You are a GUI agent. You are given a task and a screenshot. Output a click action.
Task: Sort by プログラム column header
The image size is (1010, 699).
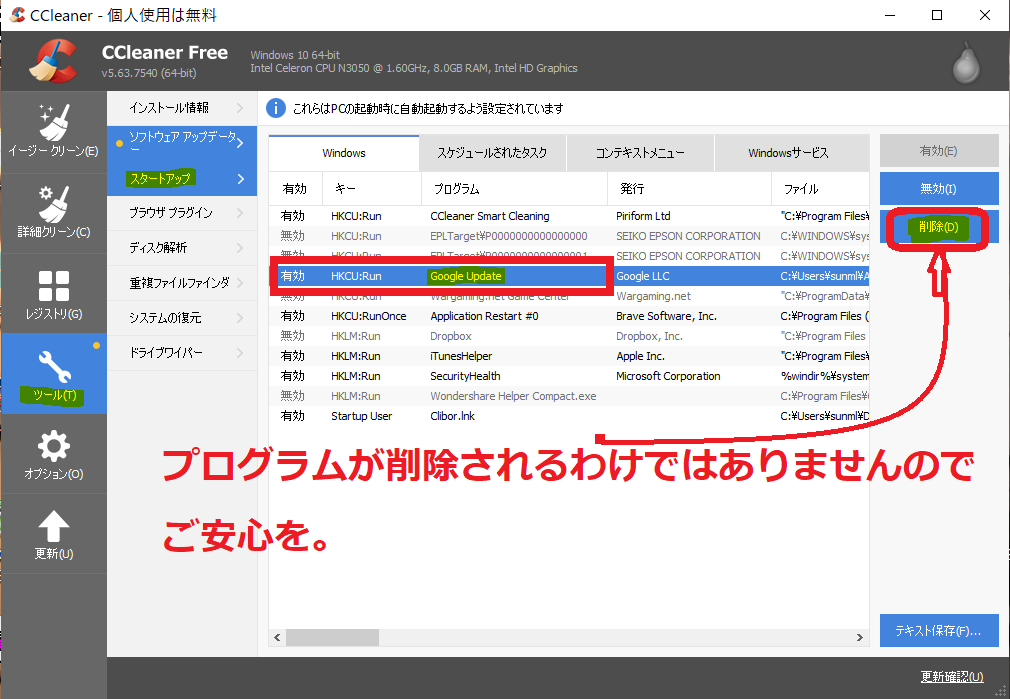tap(515, 189)
